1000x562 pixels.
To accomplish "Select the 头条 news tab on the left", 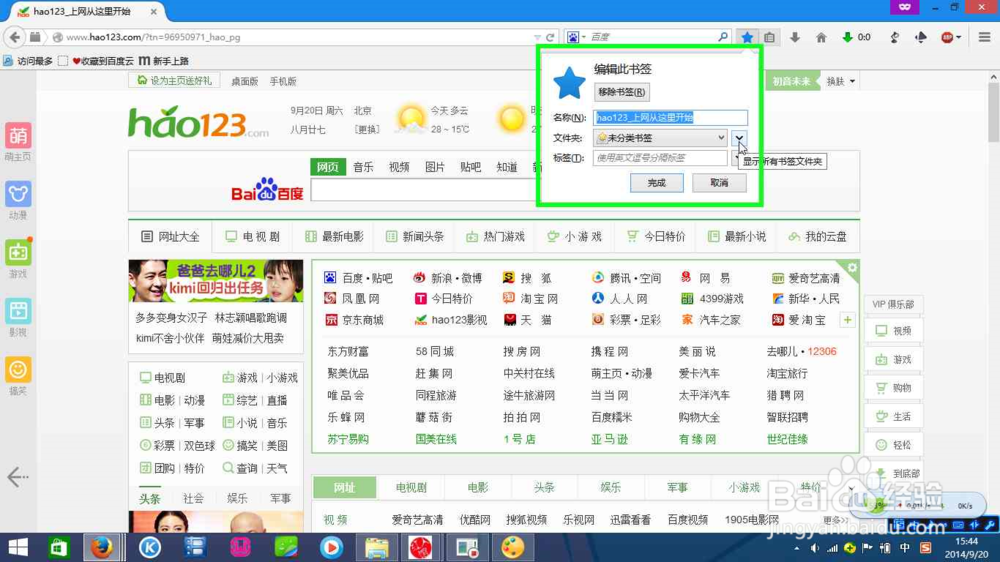I will (x=150, y=499).
